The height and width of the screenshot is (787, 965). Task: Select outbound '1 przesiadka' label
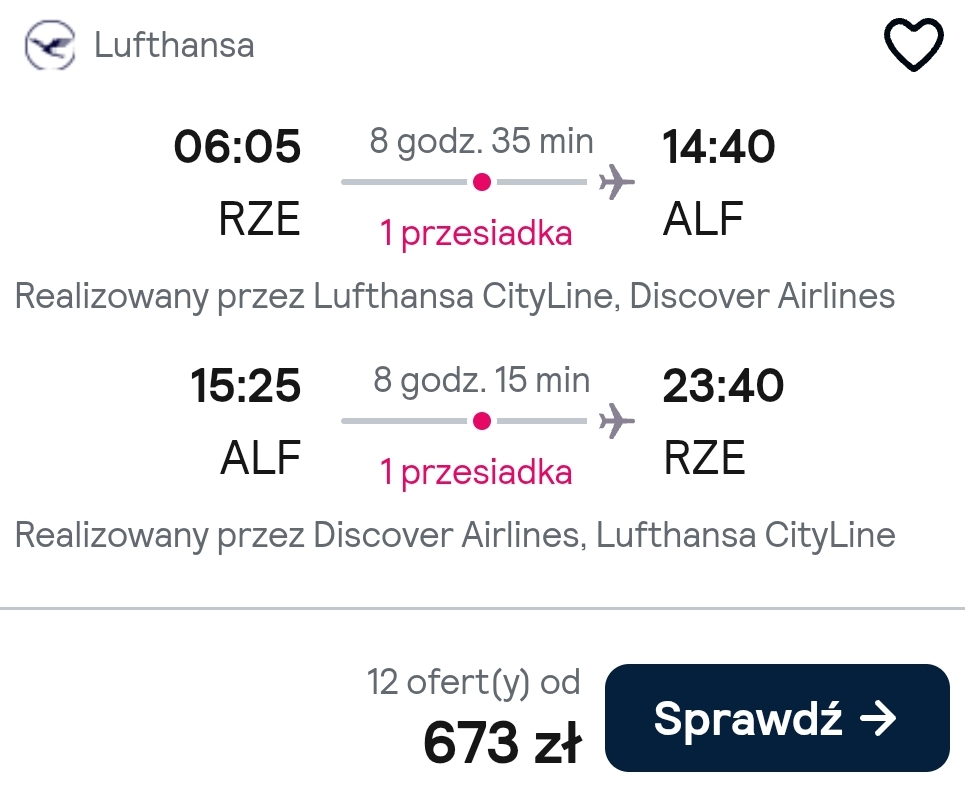pos(476,233)
